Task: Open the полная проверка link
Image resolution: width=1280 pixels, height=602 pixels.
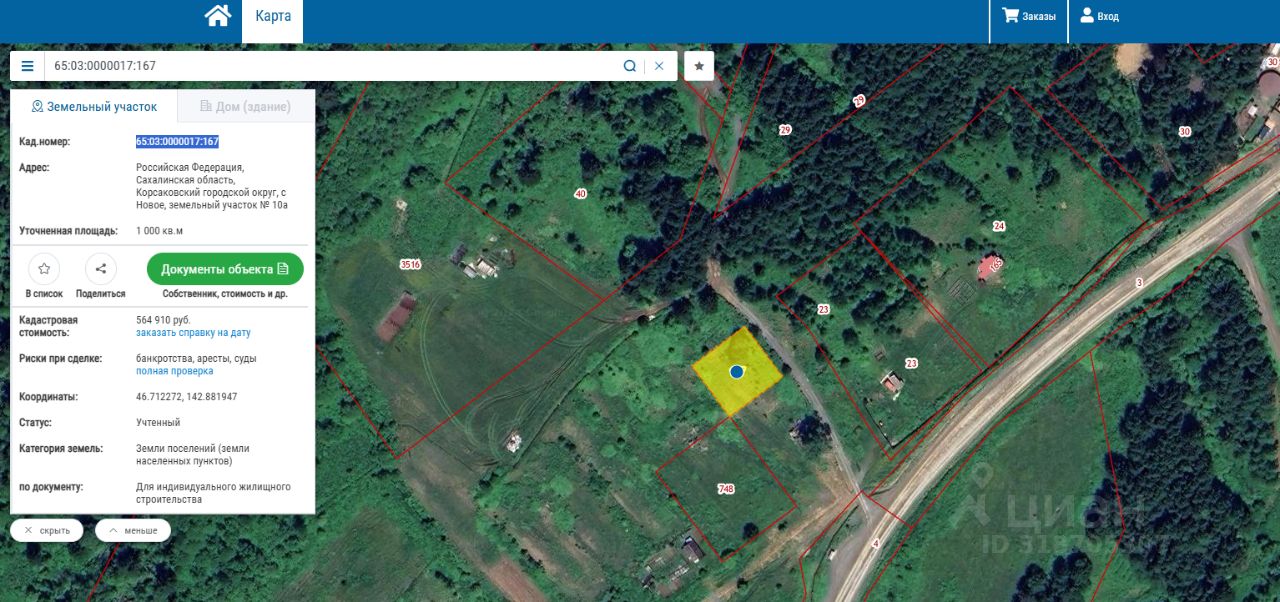Action: [x=174, y=371]
